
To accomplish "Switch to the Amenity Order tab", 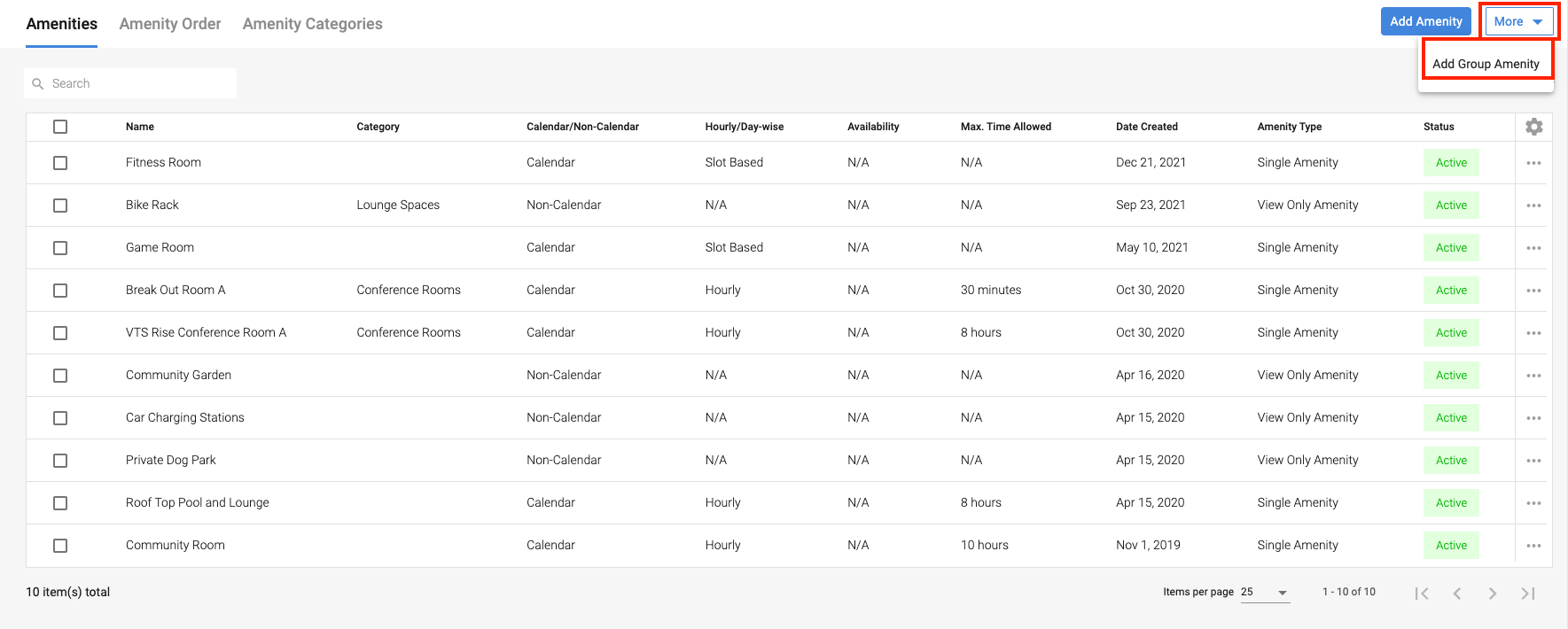I will tap(170, 24).
